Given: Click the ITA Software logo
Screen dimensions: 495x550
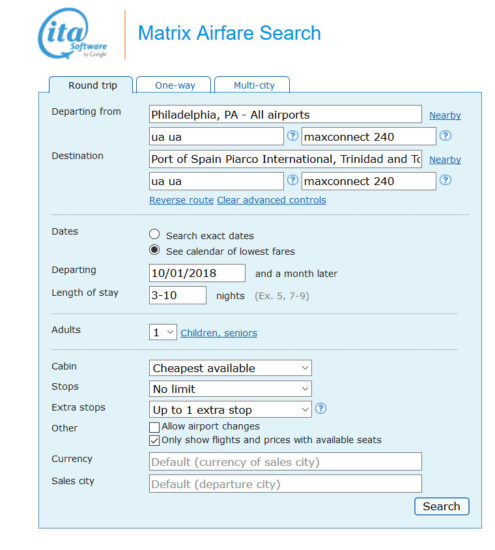Looking at the screenshot, I should [72, 34].
